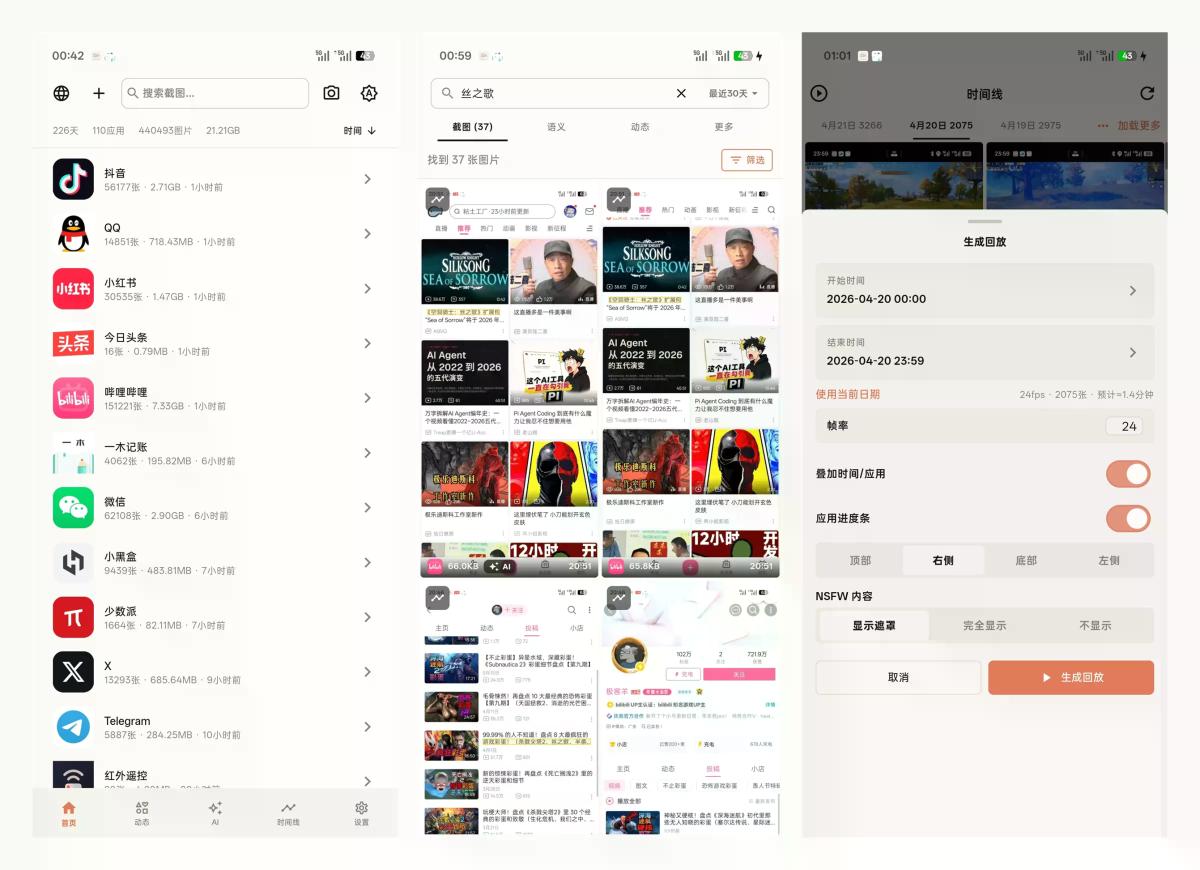Open the 65.8KB screenshot thumbnail
Image resolution: width=1200 pixels, height=870 pixels.
click(691, 381)
